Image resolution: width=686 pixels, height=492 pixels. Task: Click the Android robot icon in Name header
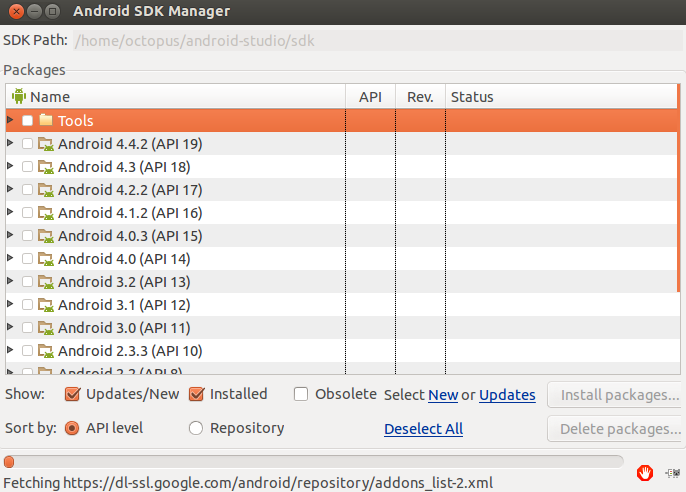coord(19,96)
